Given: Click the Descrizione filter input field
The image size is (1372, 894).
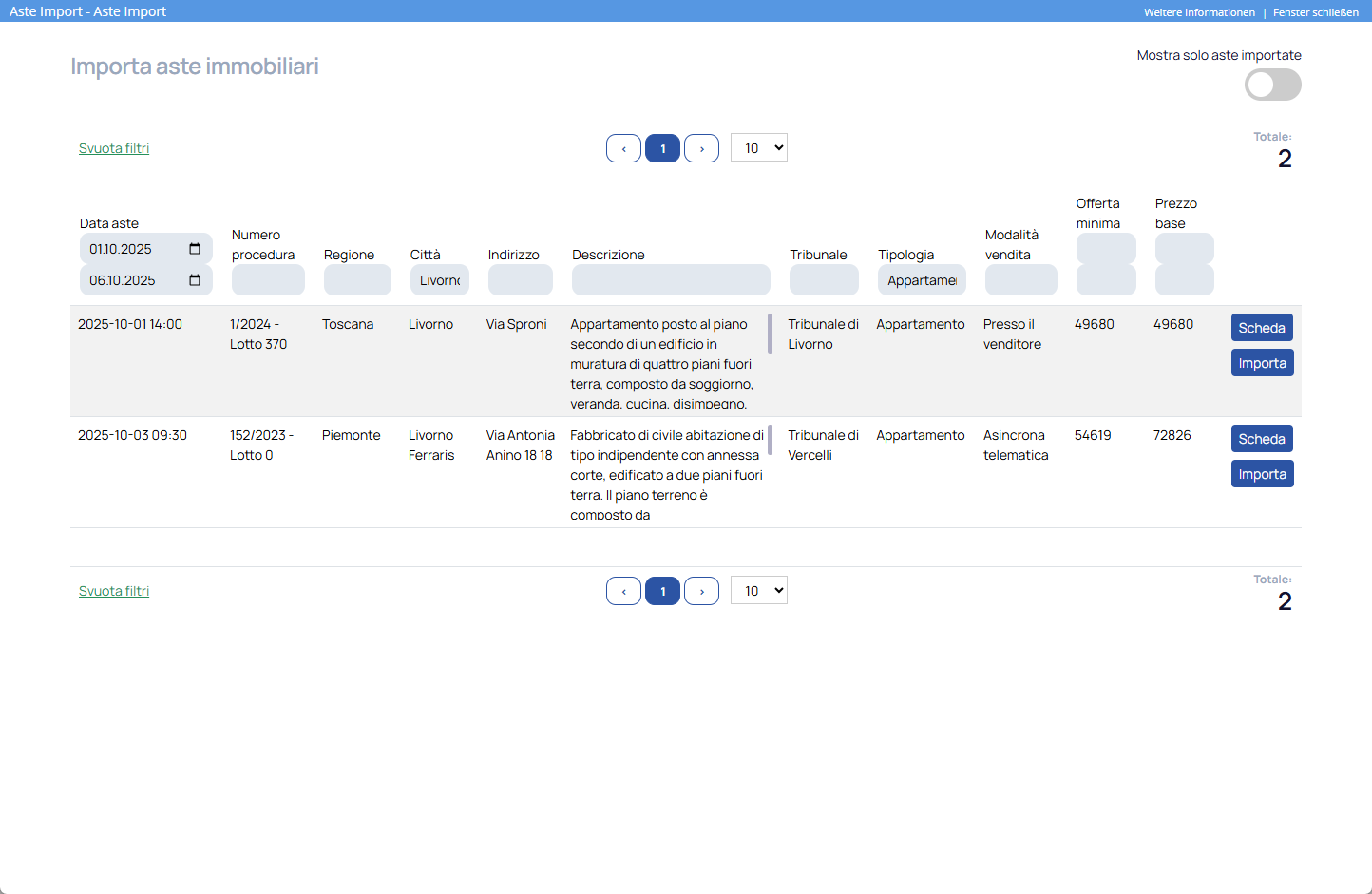Looking at the screenshot, I should [670, 280].
